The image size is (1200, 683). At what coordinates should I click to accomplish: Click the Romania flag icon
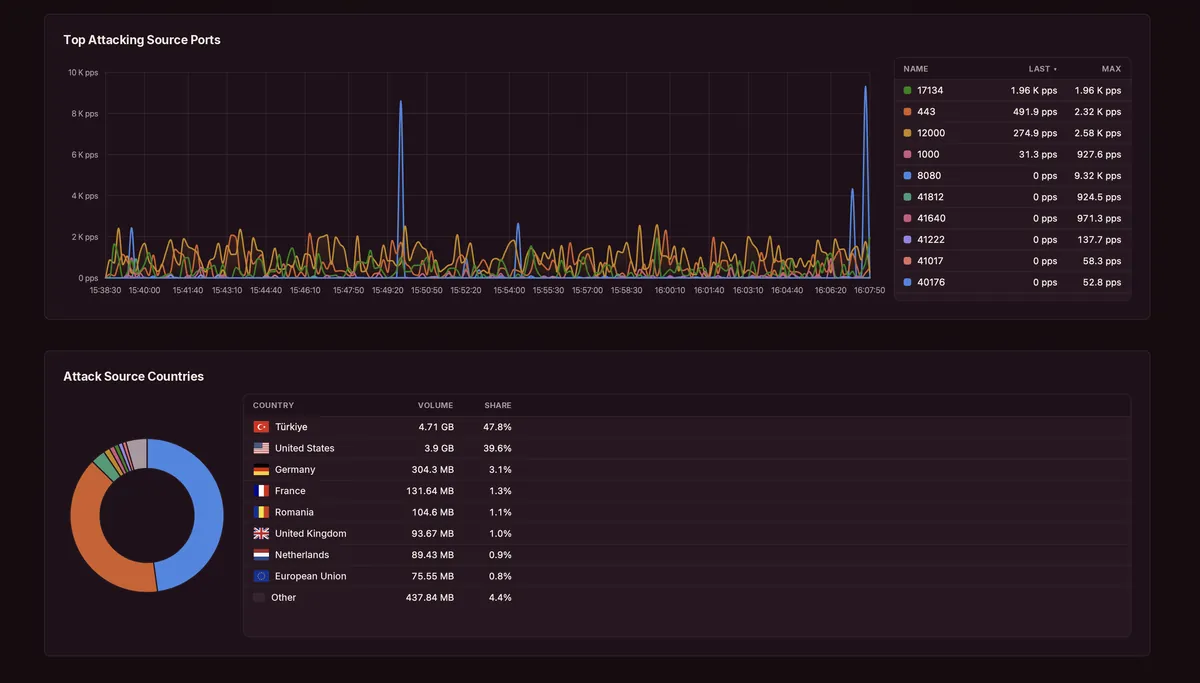261,512
